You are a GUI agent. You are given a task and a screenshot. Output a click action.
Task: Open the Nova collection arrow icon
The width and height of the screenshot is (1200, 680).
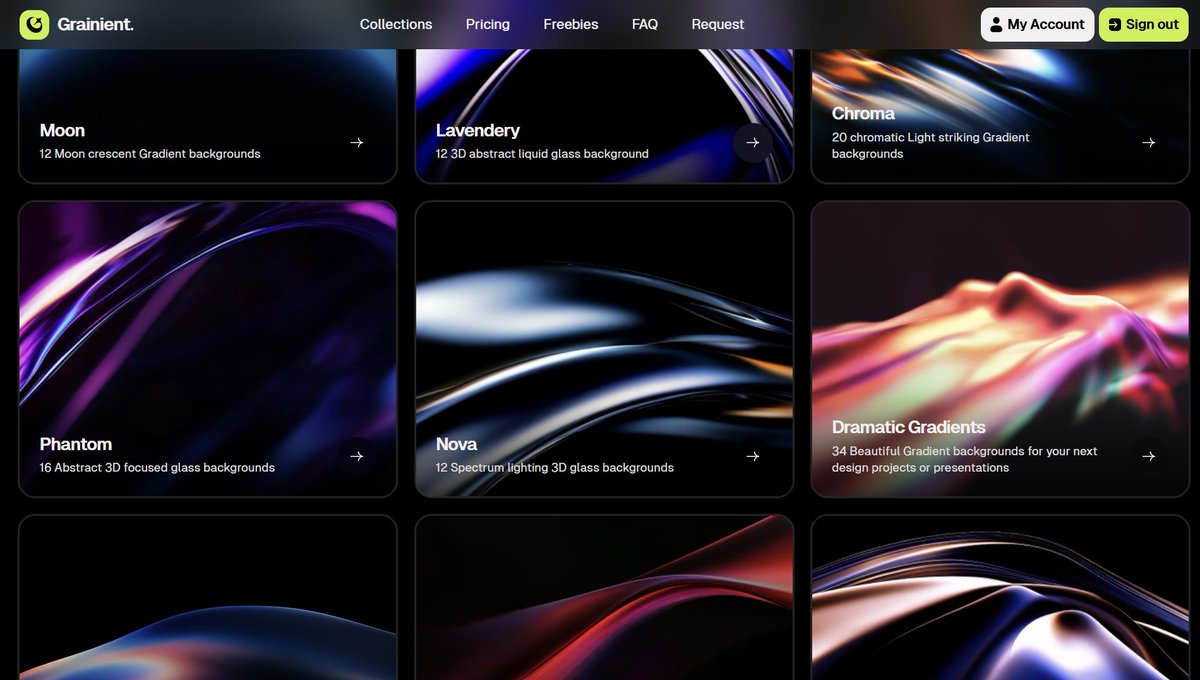point(753,456)
